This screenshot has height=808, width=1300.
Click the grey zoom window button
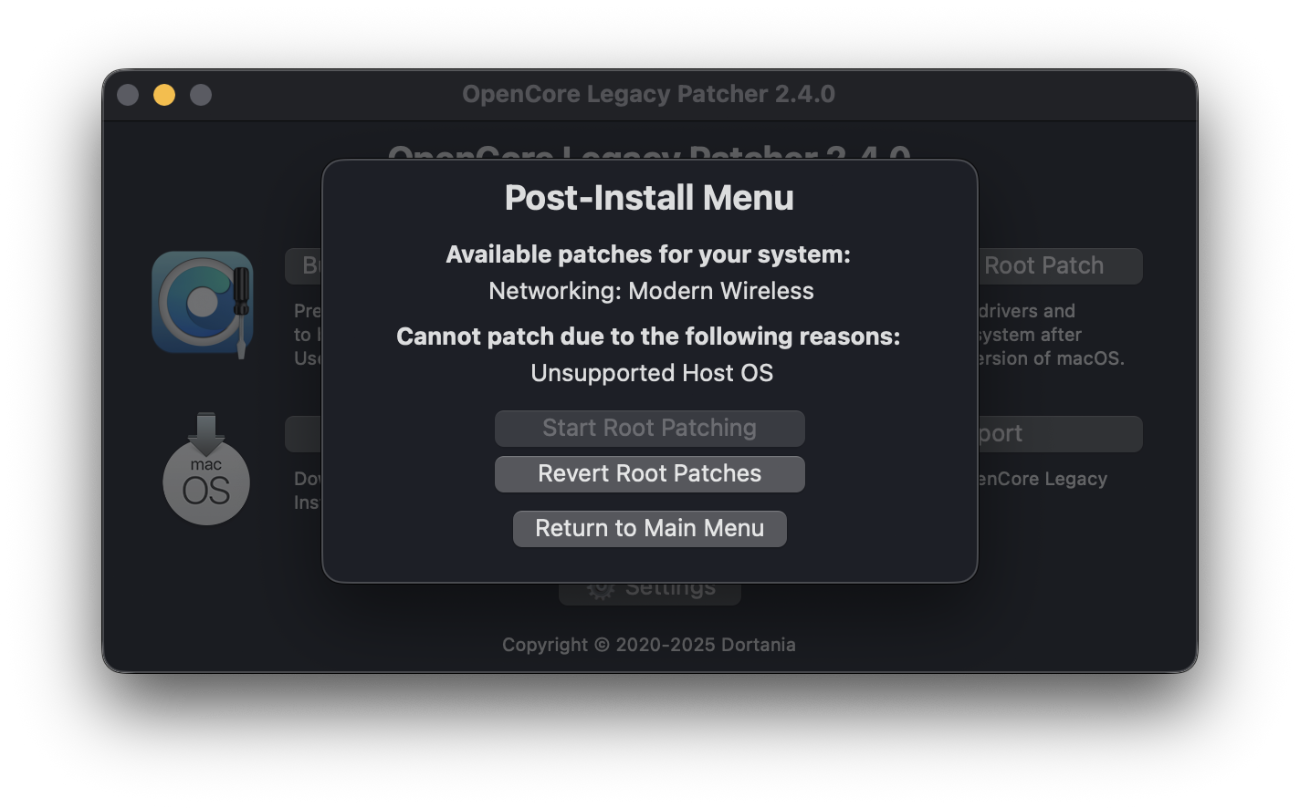201,95
